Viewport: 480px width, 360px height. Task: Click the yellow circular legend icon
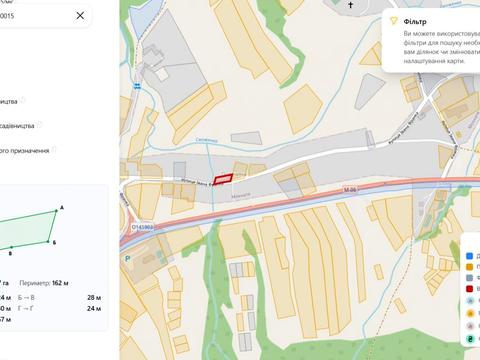[470, 313]
